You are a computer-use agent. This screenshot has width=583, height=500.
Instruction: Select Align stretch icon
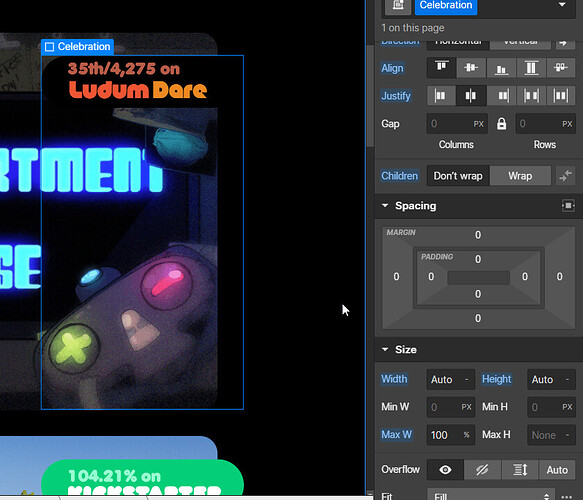531,68
